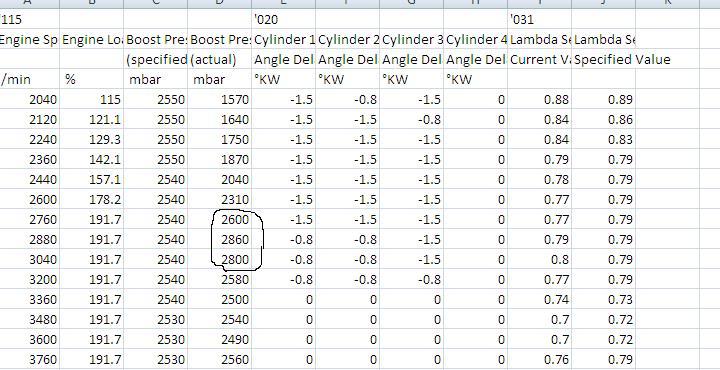The image size is (720, 370).
Task: Select actual boost pressure cell 1870
Action: pos(219,160)
